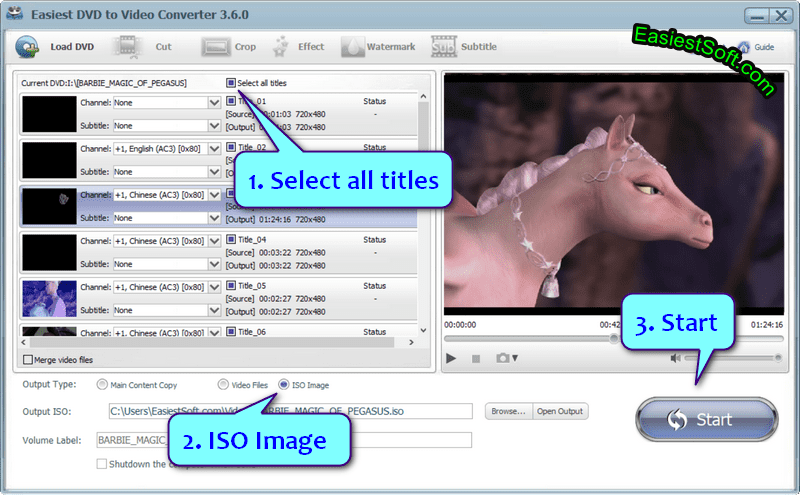Click title list scroll-up arrow
The width and height of the screenshot is (800, 495).
(423, 96)
